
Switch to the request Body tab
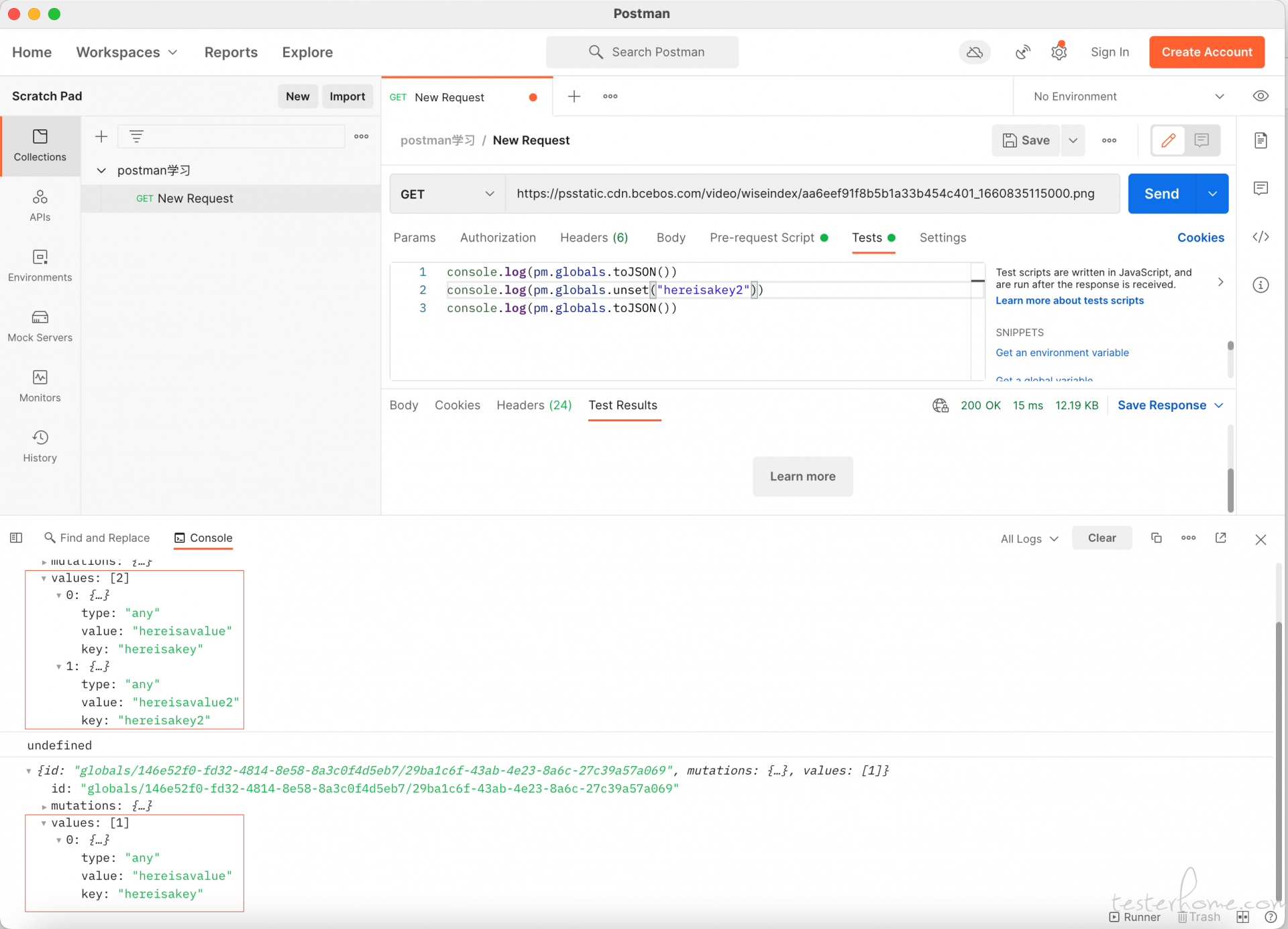pos(671,237)
